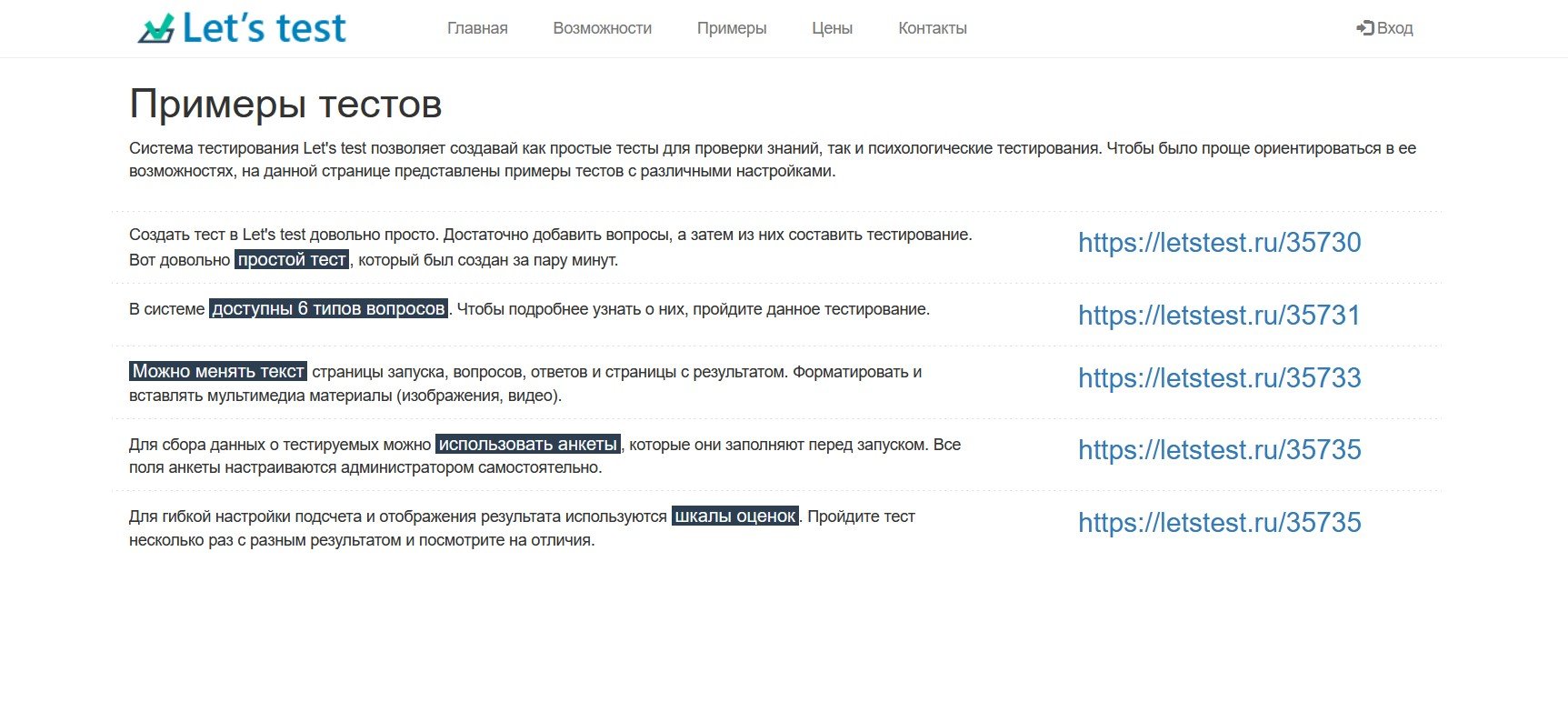Open the шкалы оценок highlighted link
Image resolution: width=1568 pixels, height=722 pixels.
(734, 516)
